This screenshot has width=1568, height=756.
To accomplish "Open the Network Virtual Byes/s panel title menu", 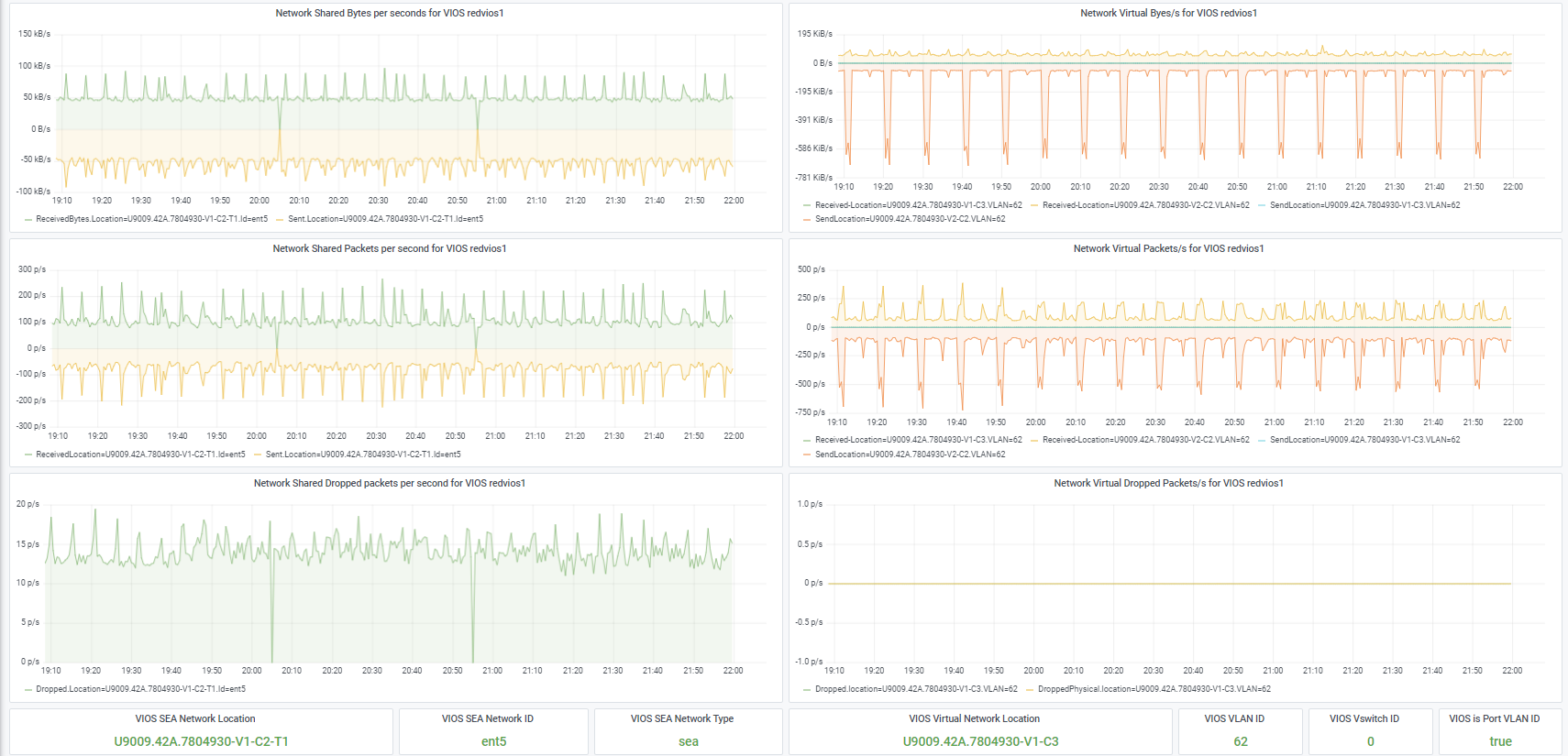I will point(1168,13).
